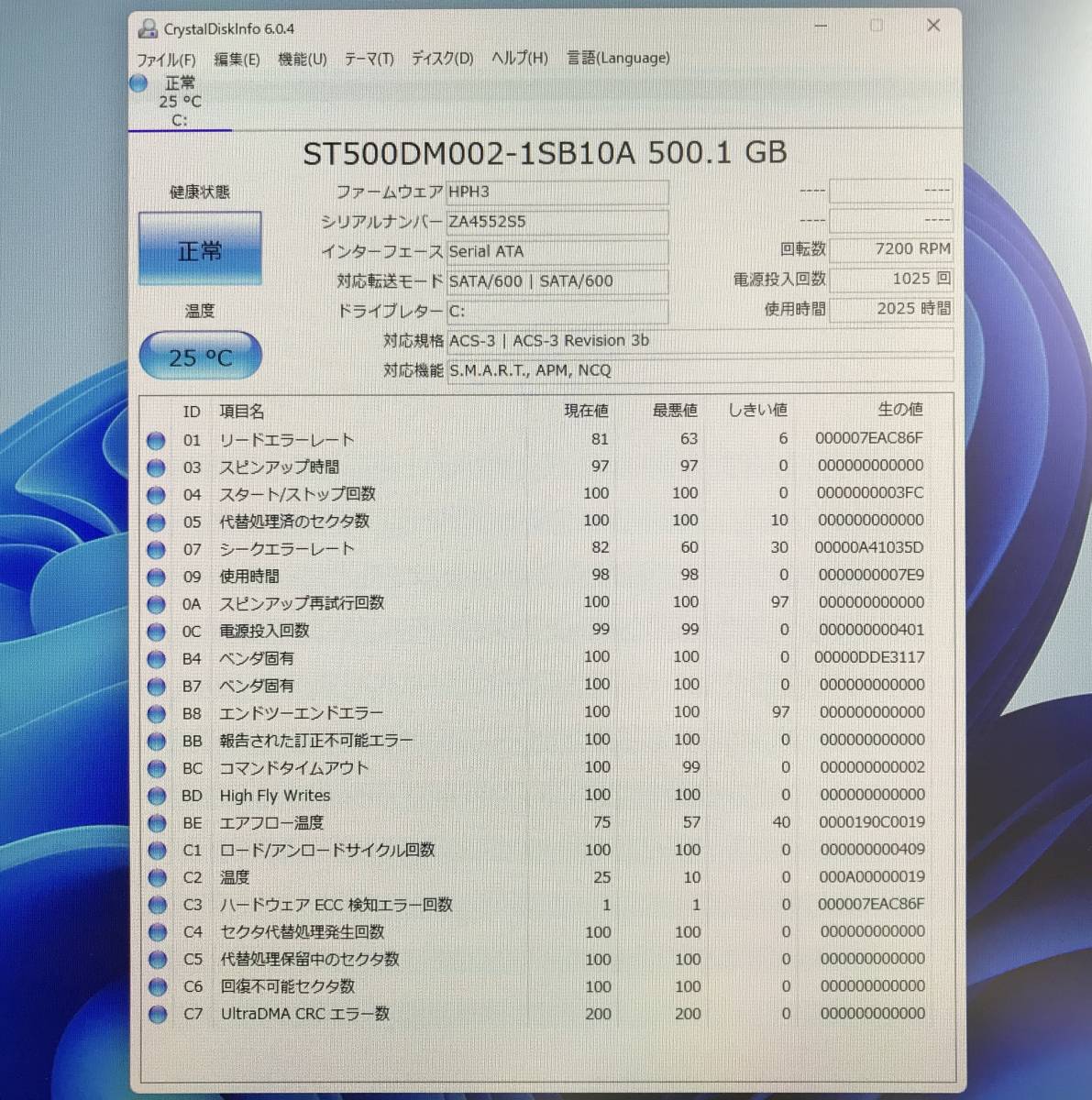Click status orb for スピンアップ時間 row
Viewport: 1092px width, 1100px height.
tap(156, 467)
